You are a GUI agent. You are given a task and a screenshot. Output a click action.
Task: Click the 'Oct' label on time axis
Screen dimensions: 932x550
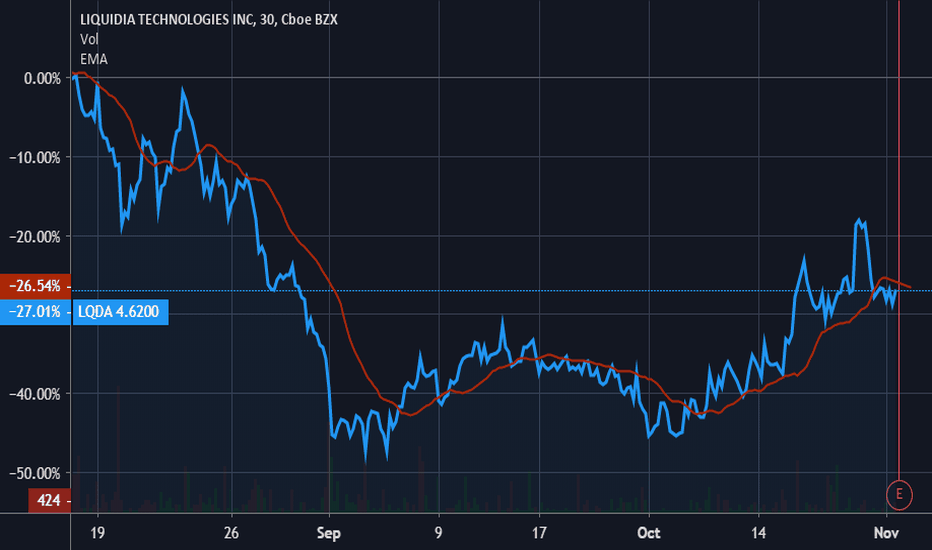click(x=648, y=532)
